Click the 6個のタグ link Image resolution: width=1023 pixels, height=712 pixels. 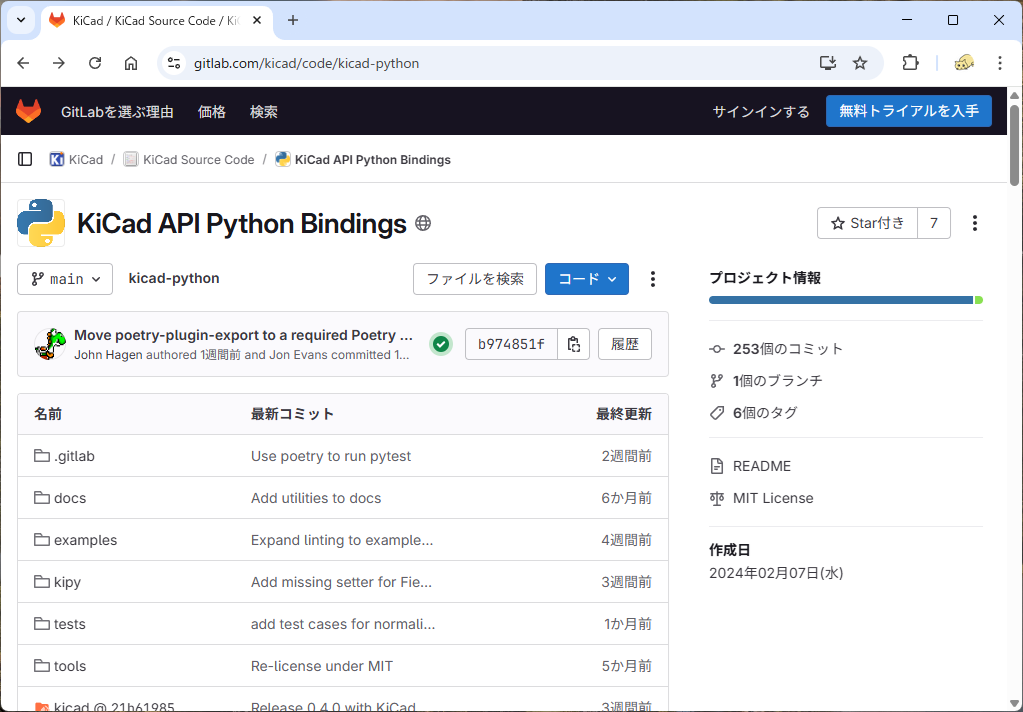765,412
